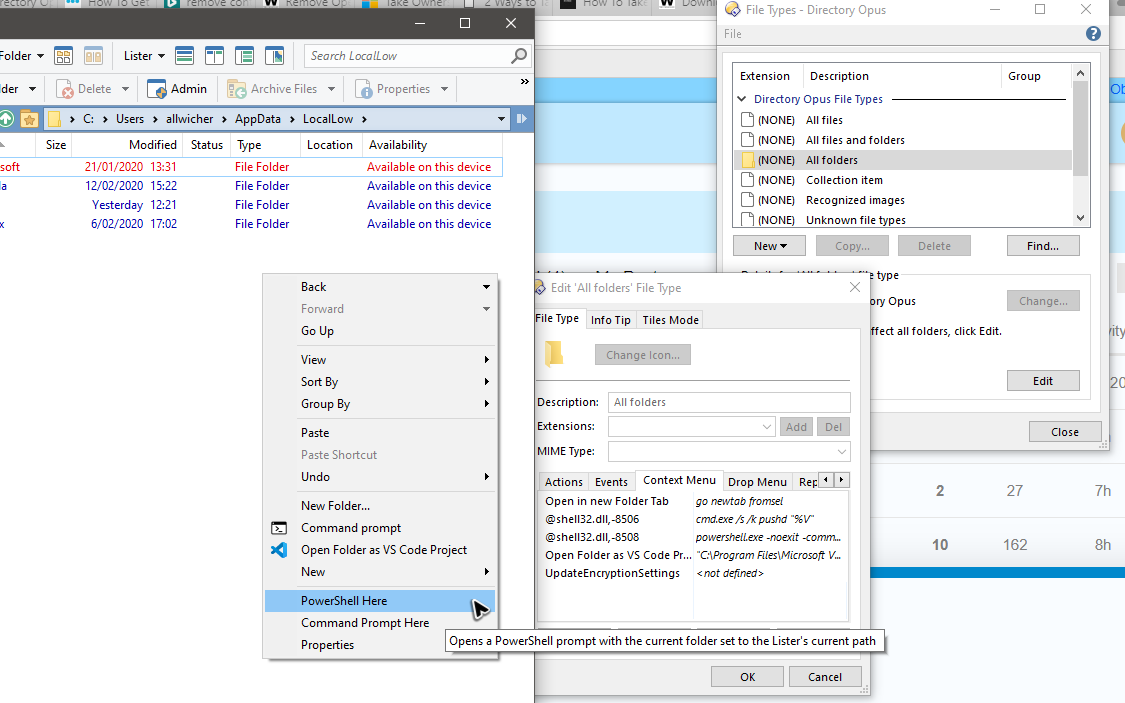Switch to the Actions tab
The height and width of the screenshot is (703, 1125).
563,482
